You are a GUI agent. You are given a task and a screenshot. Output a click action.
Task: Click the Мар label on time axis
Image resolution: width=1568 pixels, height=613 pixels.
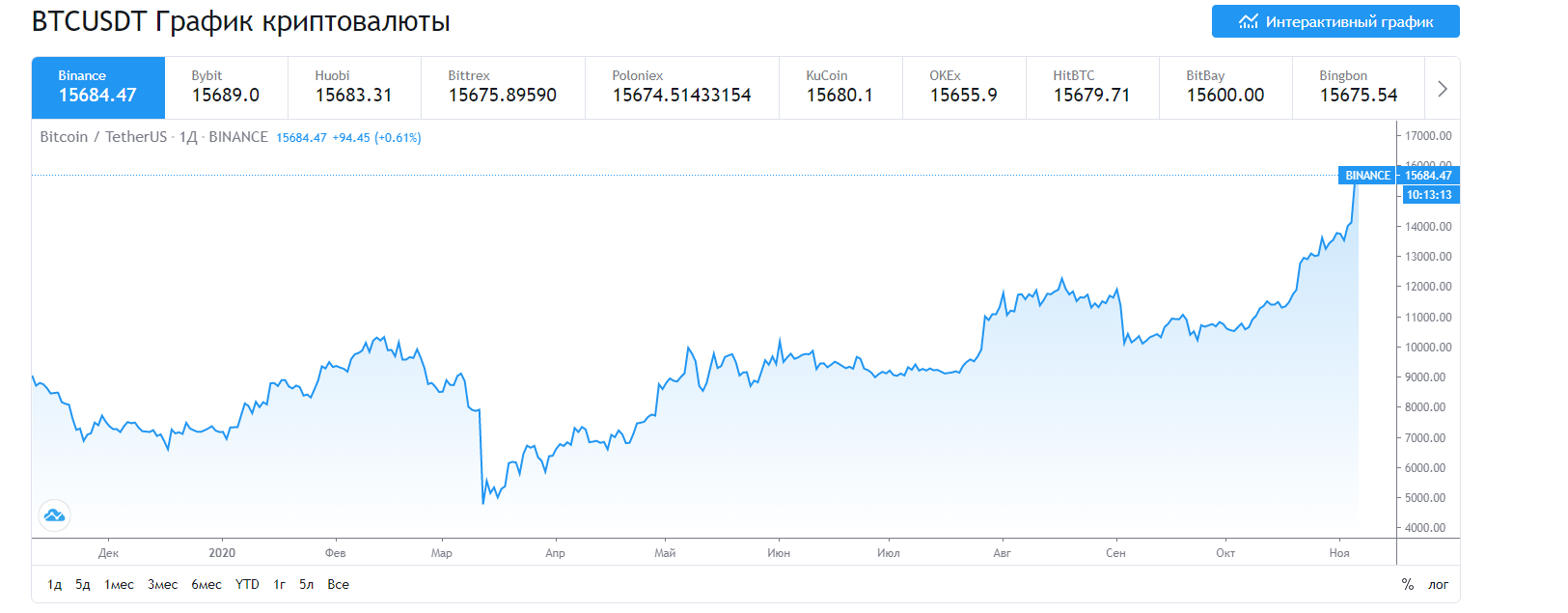(442, 553)
